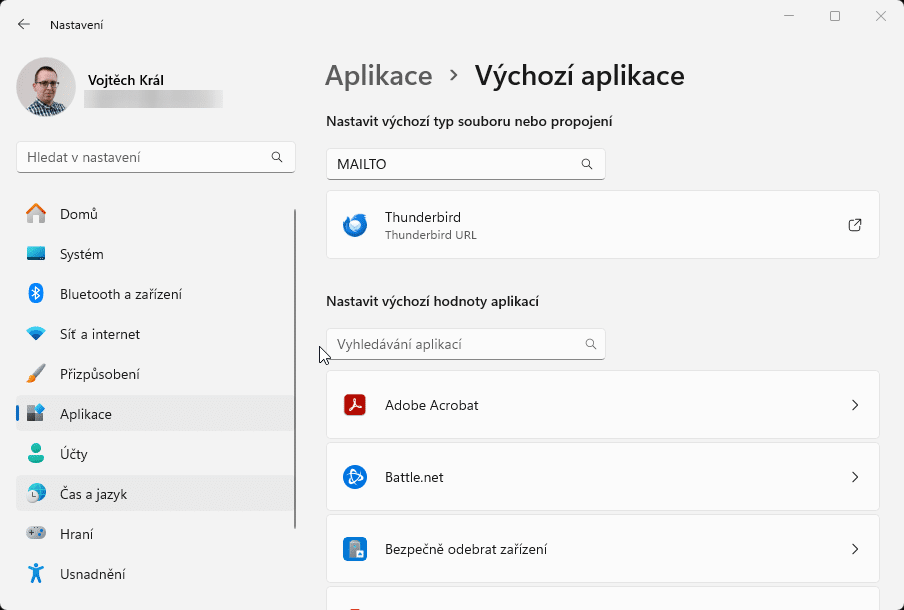Click the MAILTO search magnifier
This screenshot has height=610, width=904.
(x=587, y=164)
